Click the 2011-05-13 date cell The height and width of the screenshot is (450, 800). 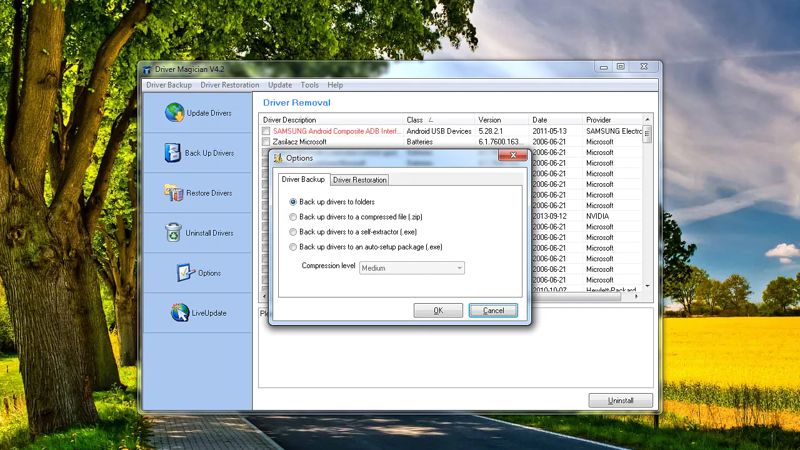tap(549, 131)
